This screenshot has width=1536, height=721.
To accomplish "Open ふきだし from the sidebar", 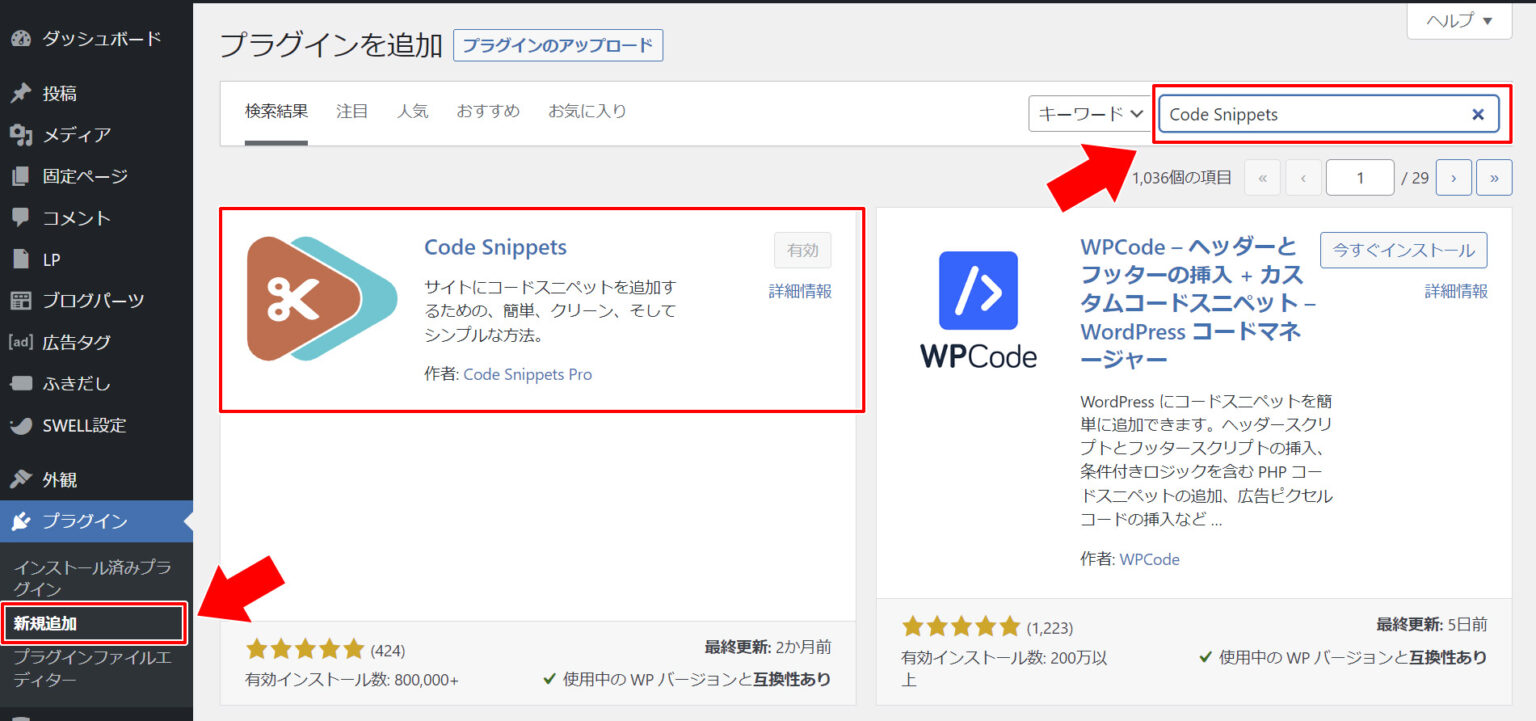I will click(60, 383).
